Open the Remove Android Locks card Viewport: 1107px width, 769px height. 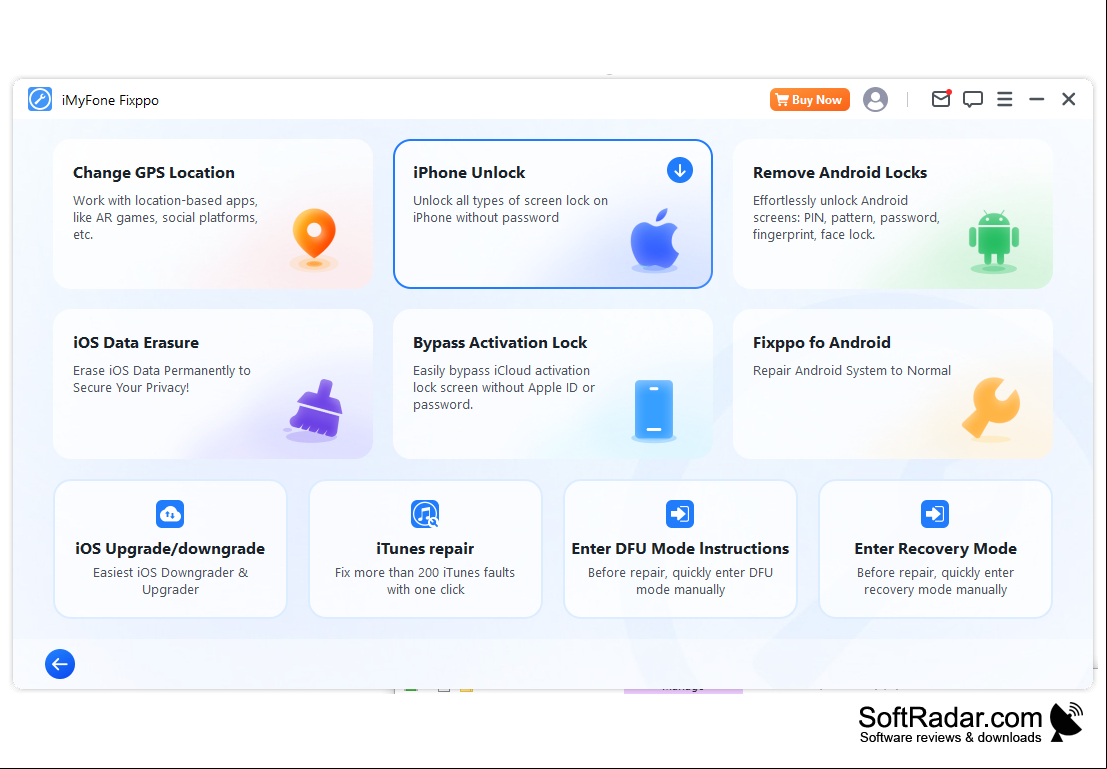pyautogui.click(x=892, y=214)
